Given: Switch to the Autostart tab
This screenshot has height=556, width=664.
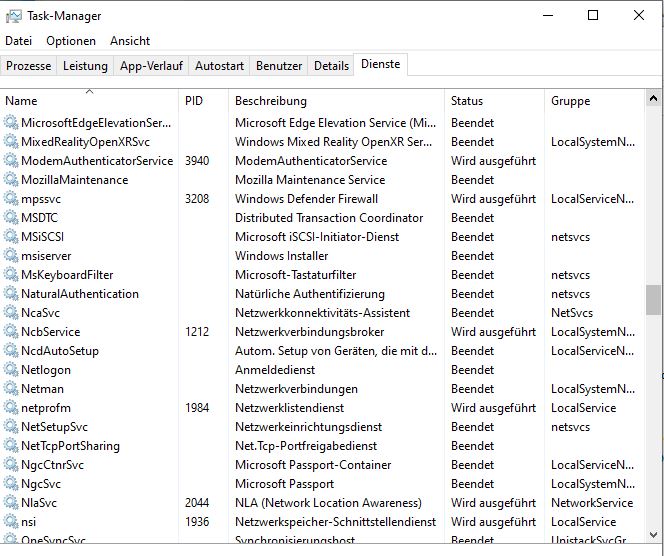Looking at the screenshot, I should click(x=219, y=66).
